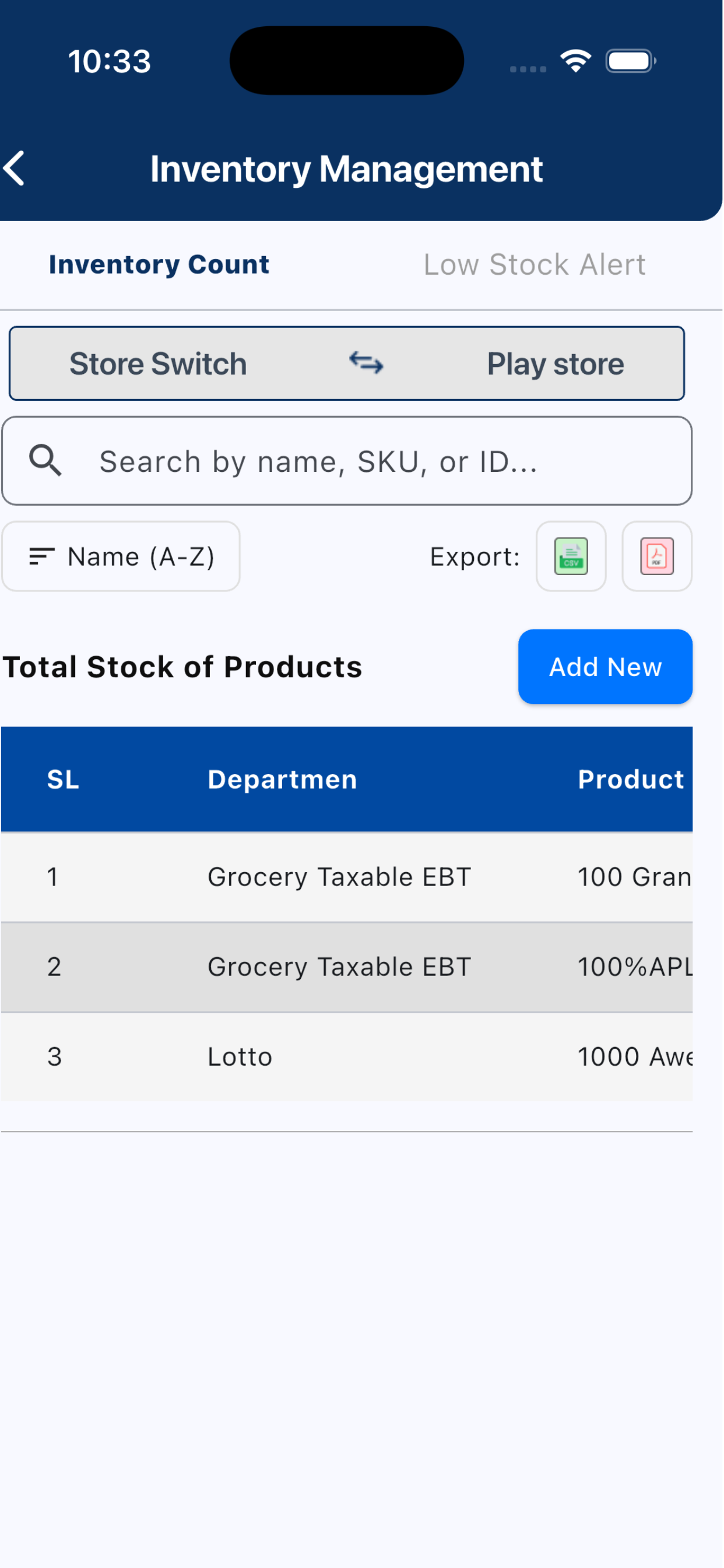Select Grocery Taxable EBT in row 2
The width and height of the screenshot is (724, 1568).
coord(339,967)
